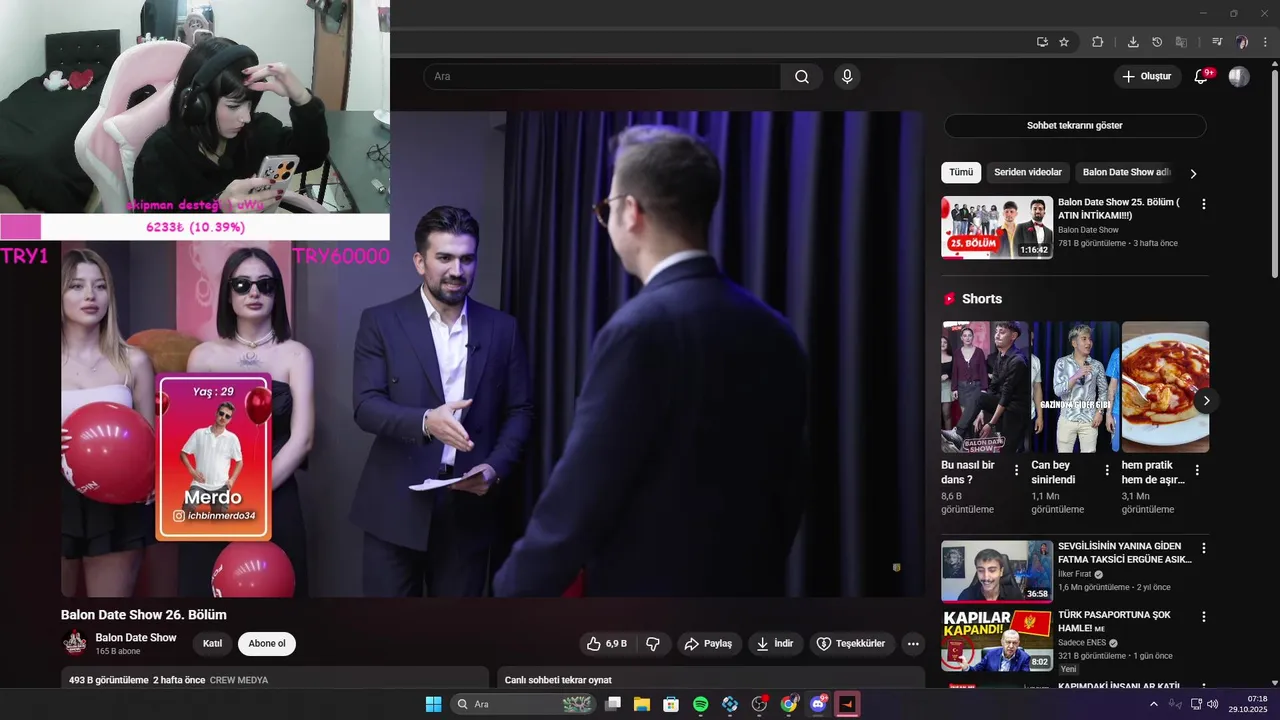This screenshot has height=720, width=1280.
Task: Click the 'CREW MEDYA' description text
Action: [239, 680]
